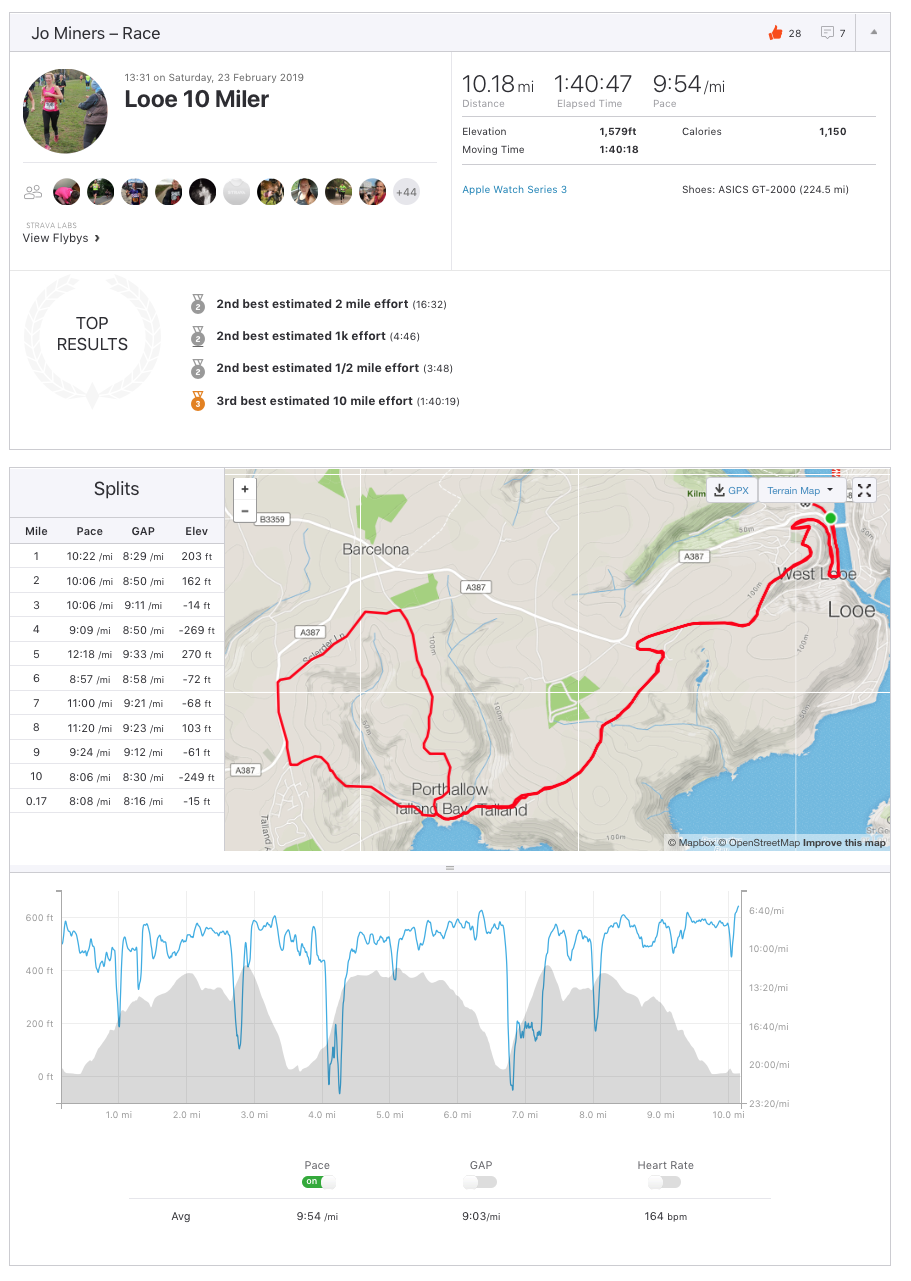Select the mile 5 split row
911x1281 pixels.
click(117, 654)
